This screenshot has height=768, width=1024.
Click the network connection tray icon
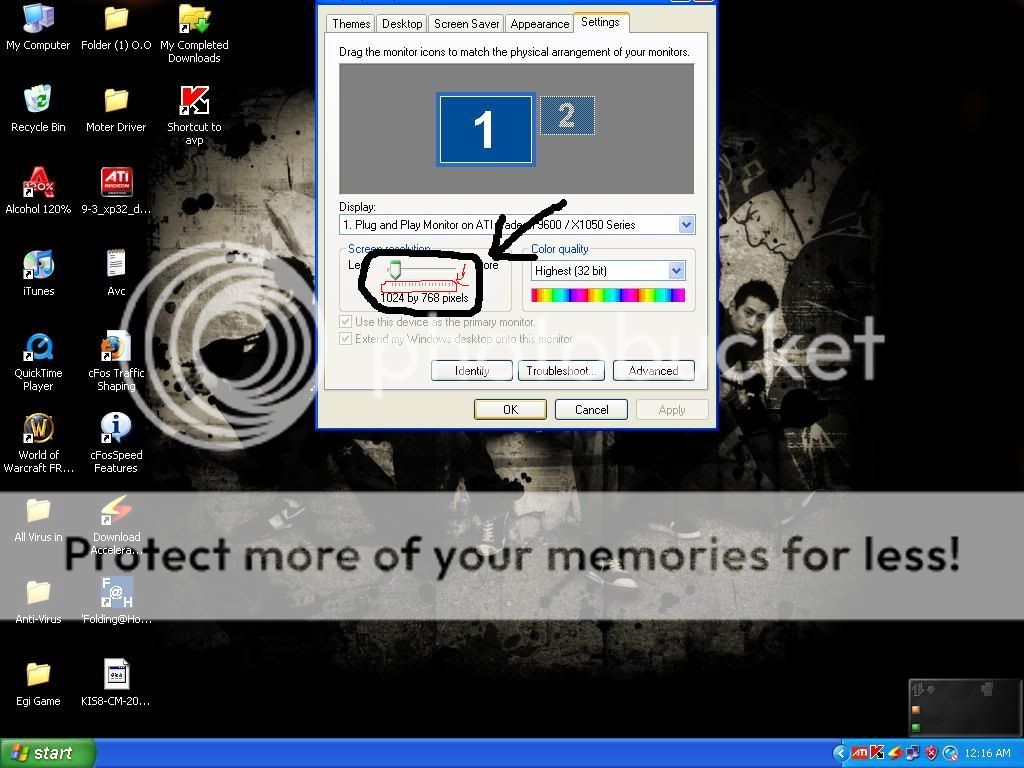[x=913, y=753]
